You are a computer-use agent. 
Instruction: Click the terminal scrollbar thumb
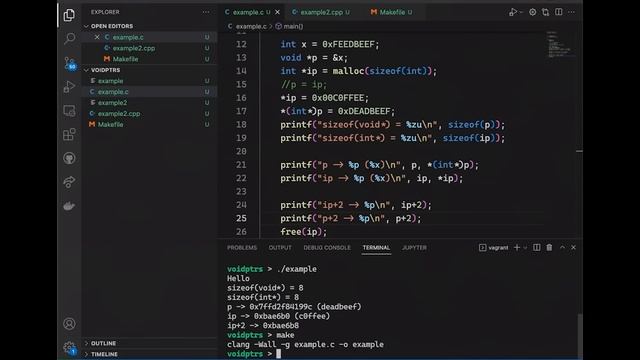click(x=580, y=336)
